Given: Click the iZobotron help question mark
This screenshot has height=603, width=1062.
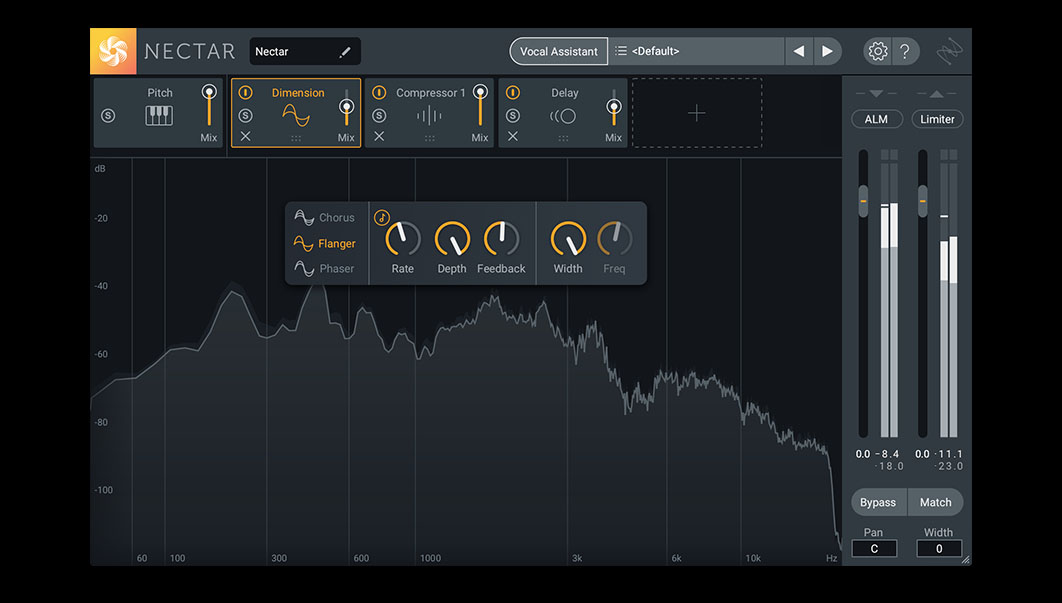Looking at the screenshot, I should point(905,50).
